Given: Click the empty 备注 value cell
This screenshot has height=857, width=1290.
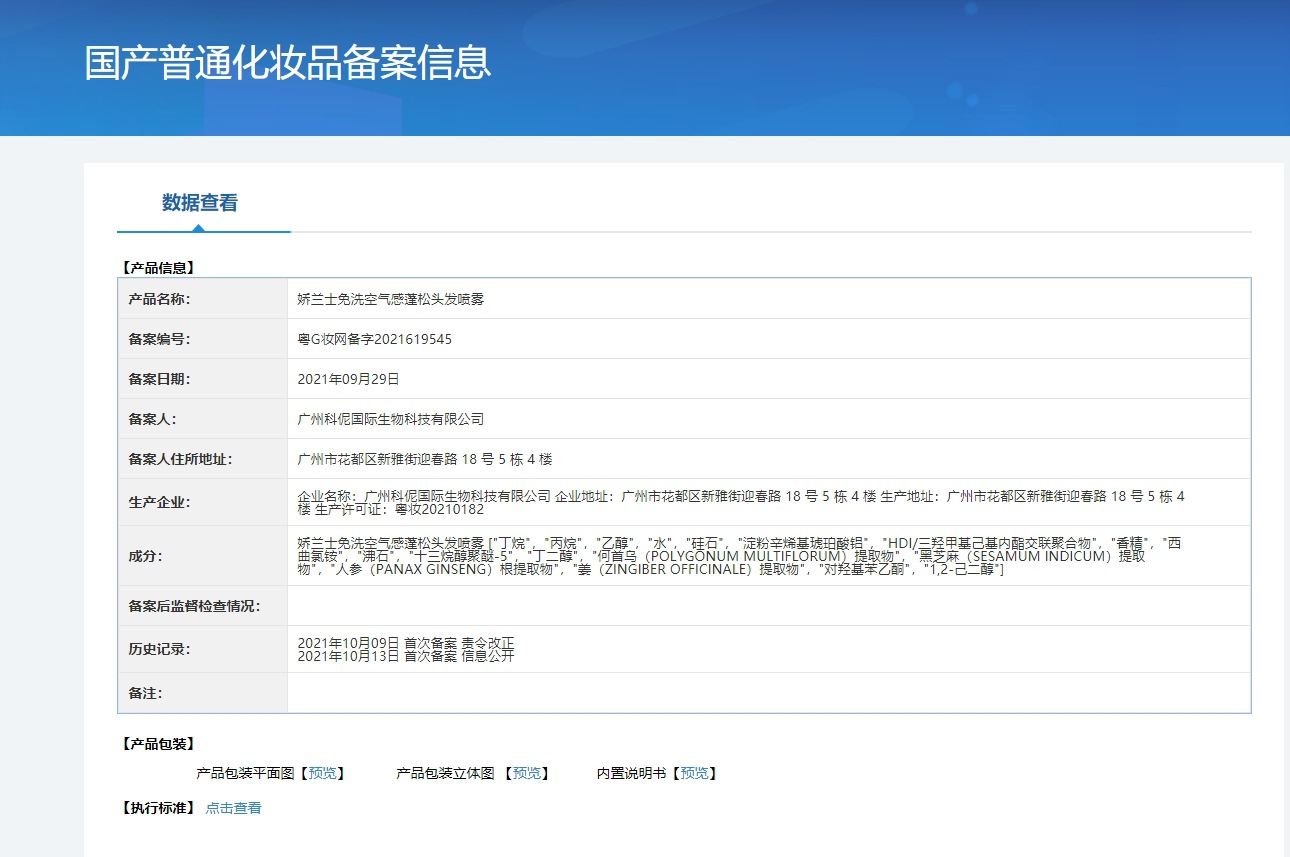Looking at the screenshot, I should (768, 693).
